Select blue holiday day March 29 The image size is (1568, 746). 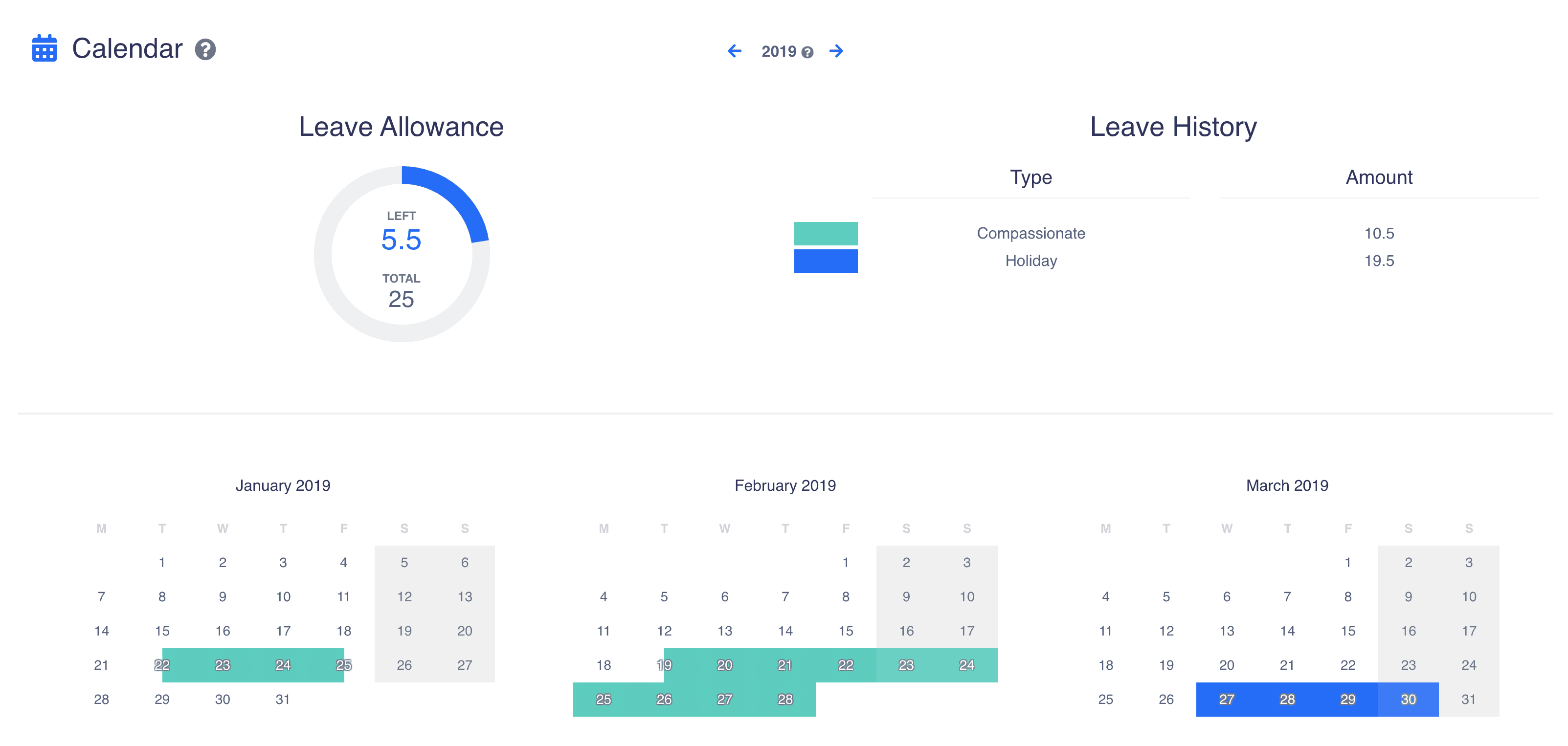pos(1347,699)
